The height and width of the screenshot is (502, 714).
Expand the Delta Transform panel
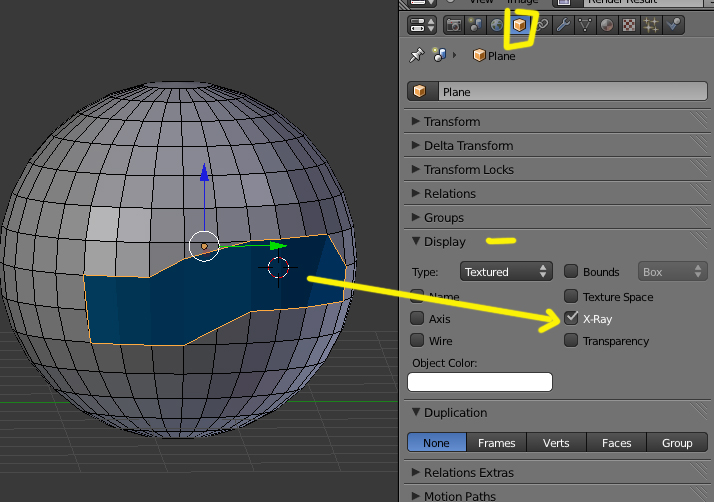(x=557, y=146)
